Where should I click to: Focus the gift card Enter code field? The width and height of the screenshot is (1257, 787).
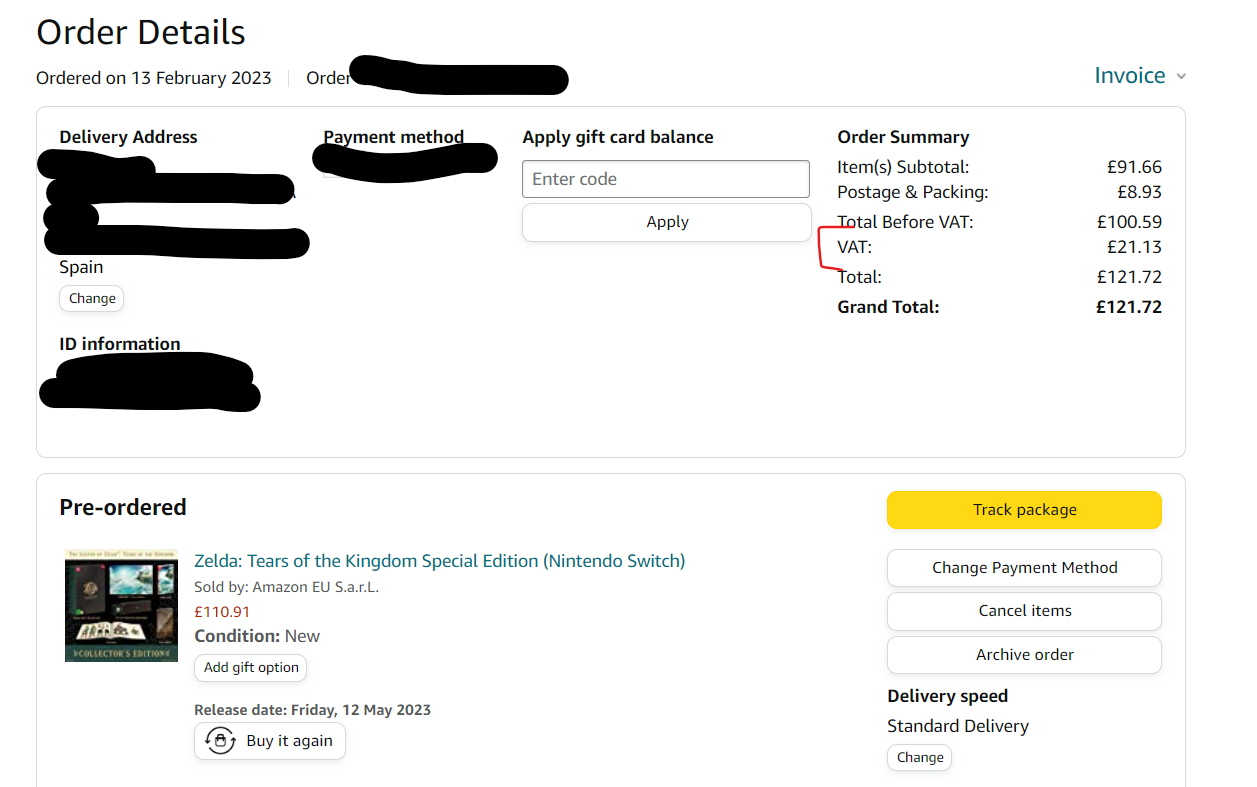coord(665,179)
